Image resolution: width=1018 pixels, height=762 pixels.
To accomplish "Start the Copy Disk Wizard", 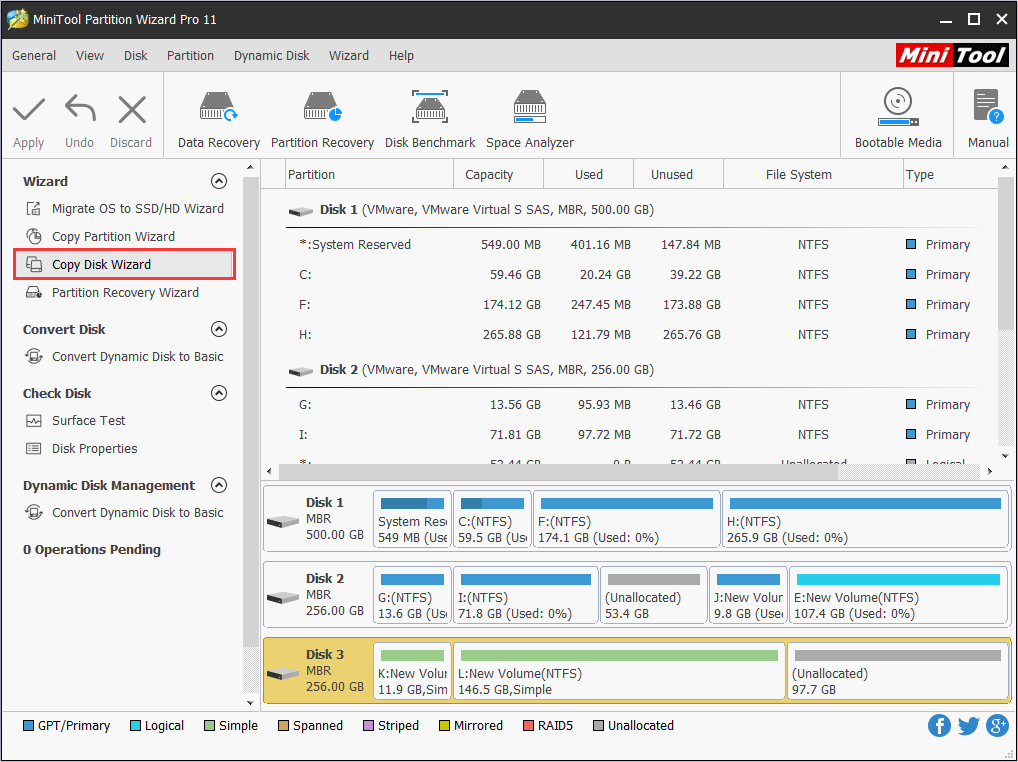I will point(101,265).
